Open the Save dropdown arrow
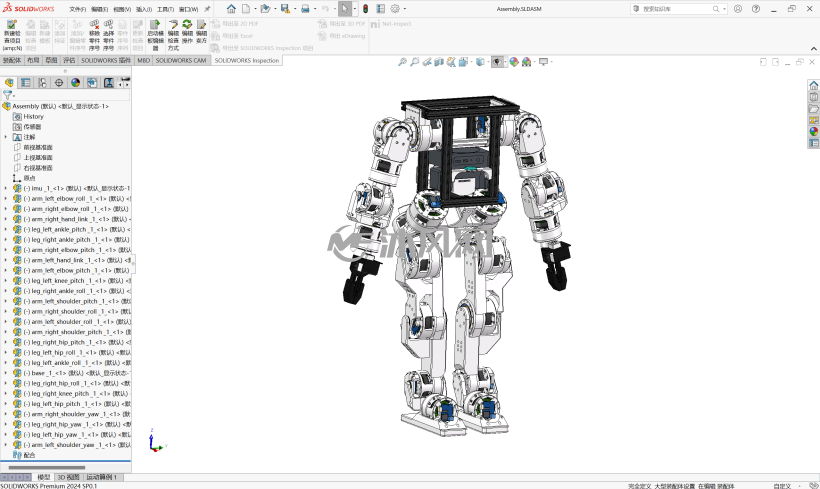Screen dimensions: 820x489 tap(295, 9)
